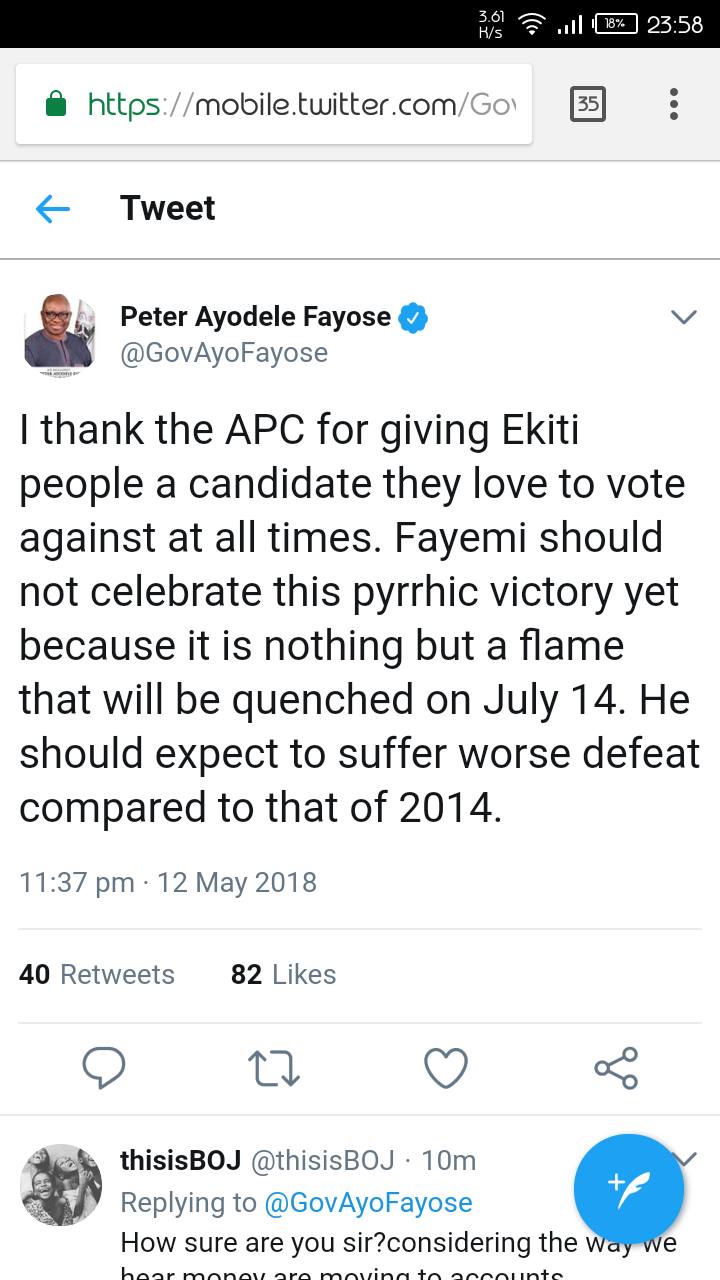The height and width of the screenshot is (1280, 720).
Task: Open the browser tab switcher showing 35
Action: (587, 104)
